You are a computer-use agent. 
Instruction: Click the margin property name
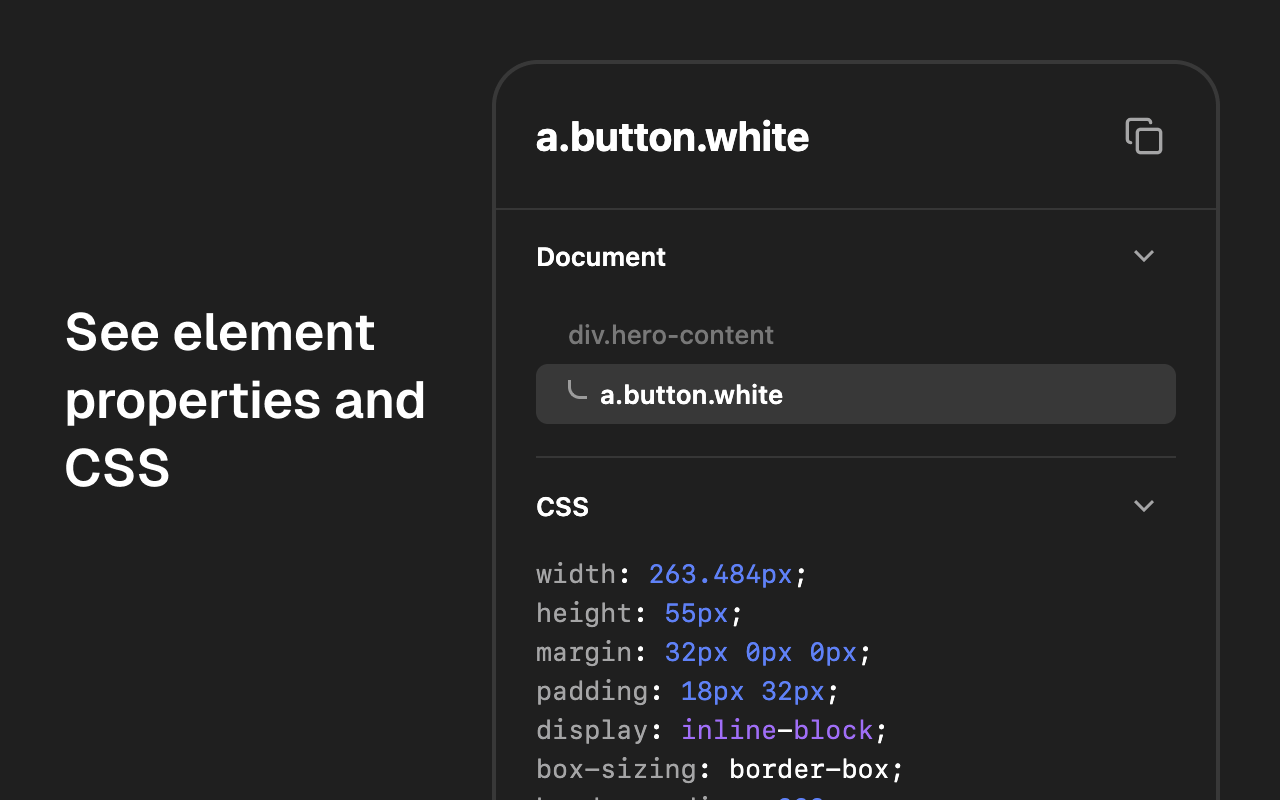click(x=584, y=652)
